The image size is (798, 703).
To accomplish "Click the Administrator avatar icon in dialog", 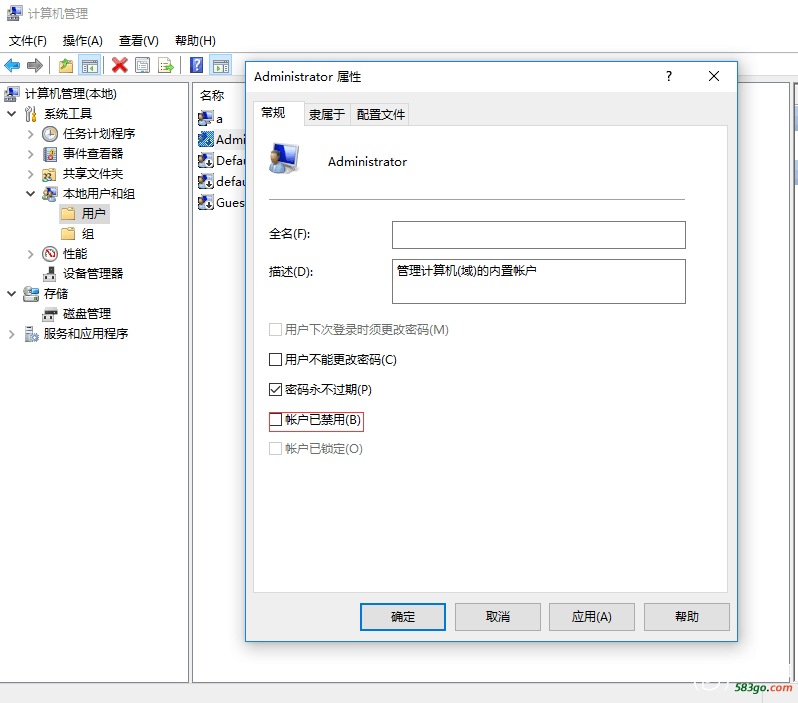I will (284, 159).
